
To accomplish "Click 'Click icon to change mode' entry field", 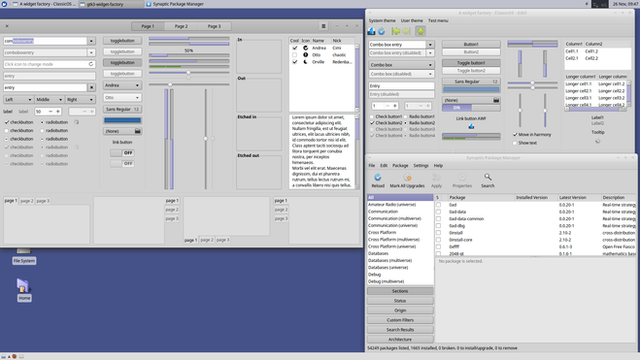I will 49,64.
